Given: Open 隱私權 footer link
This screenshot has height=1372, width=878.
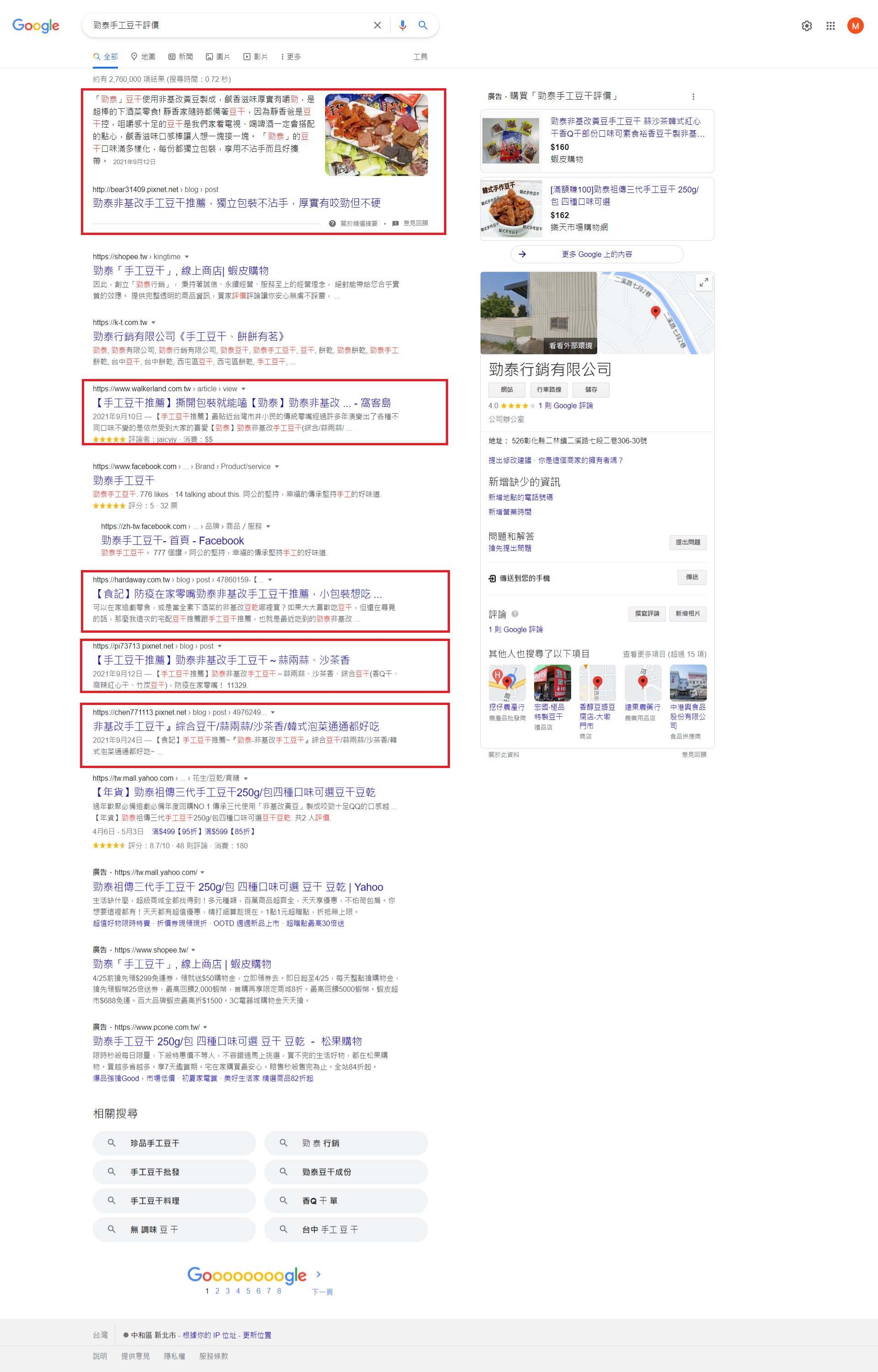Looking at the screenshot, I should pyautogui.click(x=175, y=1356).
